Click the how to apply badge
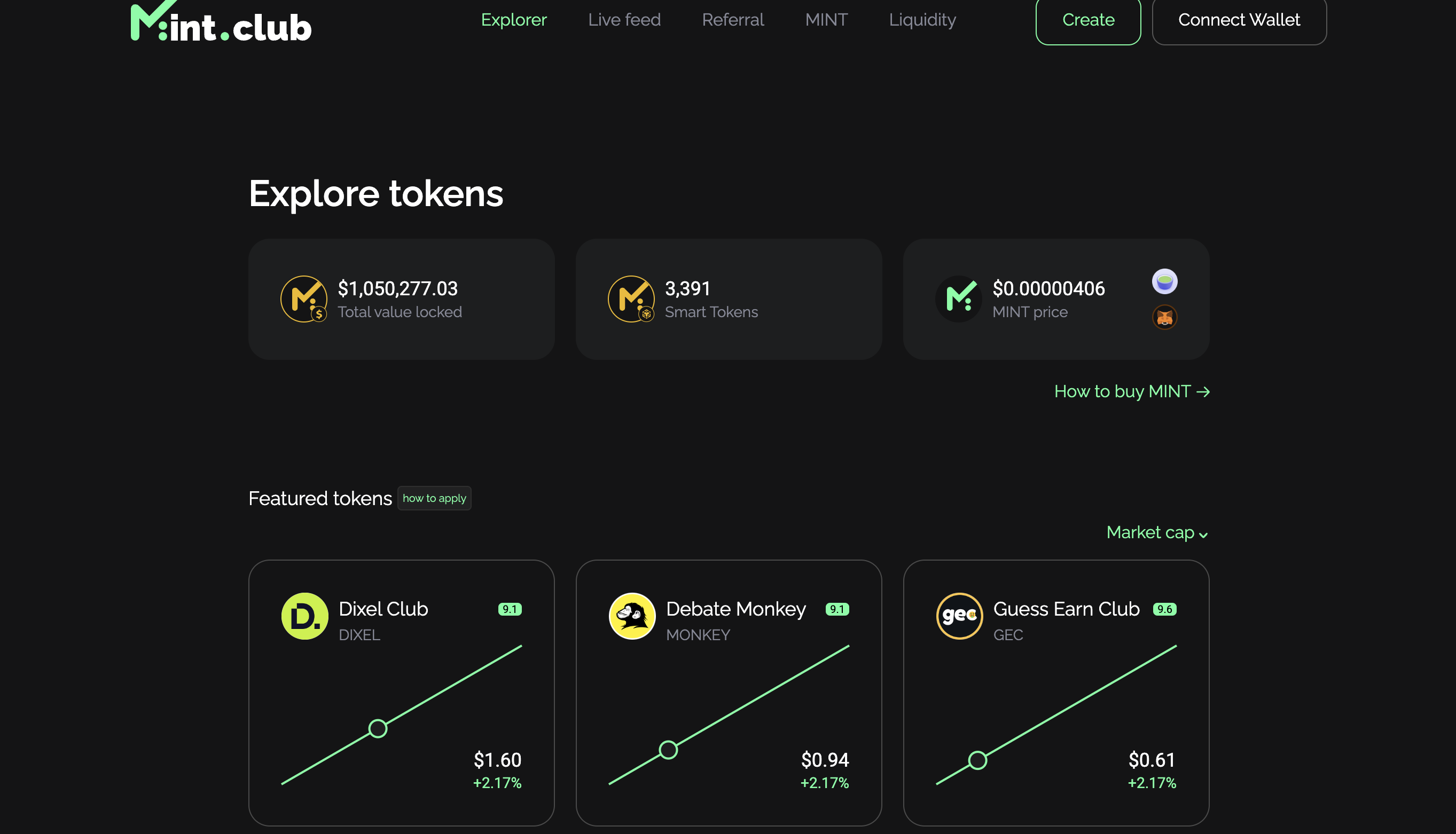The image size is (1456, 834). (x=434, y=498)
